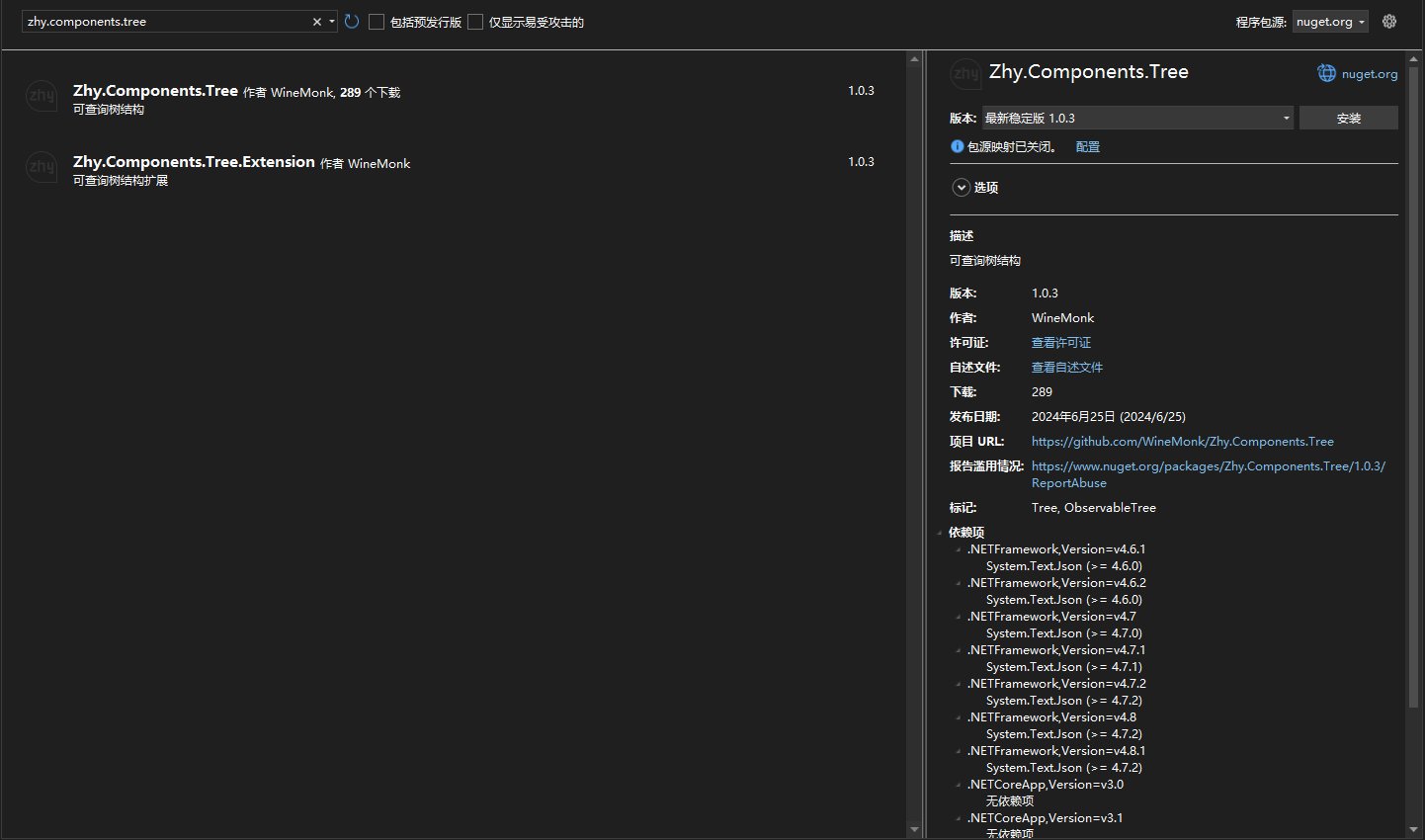Open 查看自述文件 view readme link
Screen dimensions: 1425x840
(x=1067, y=368)
